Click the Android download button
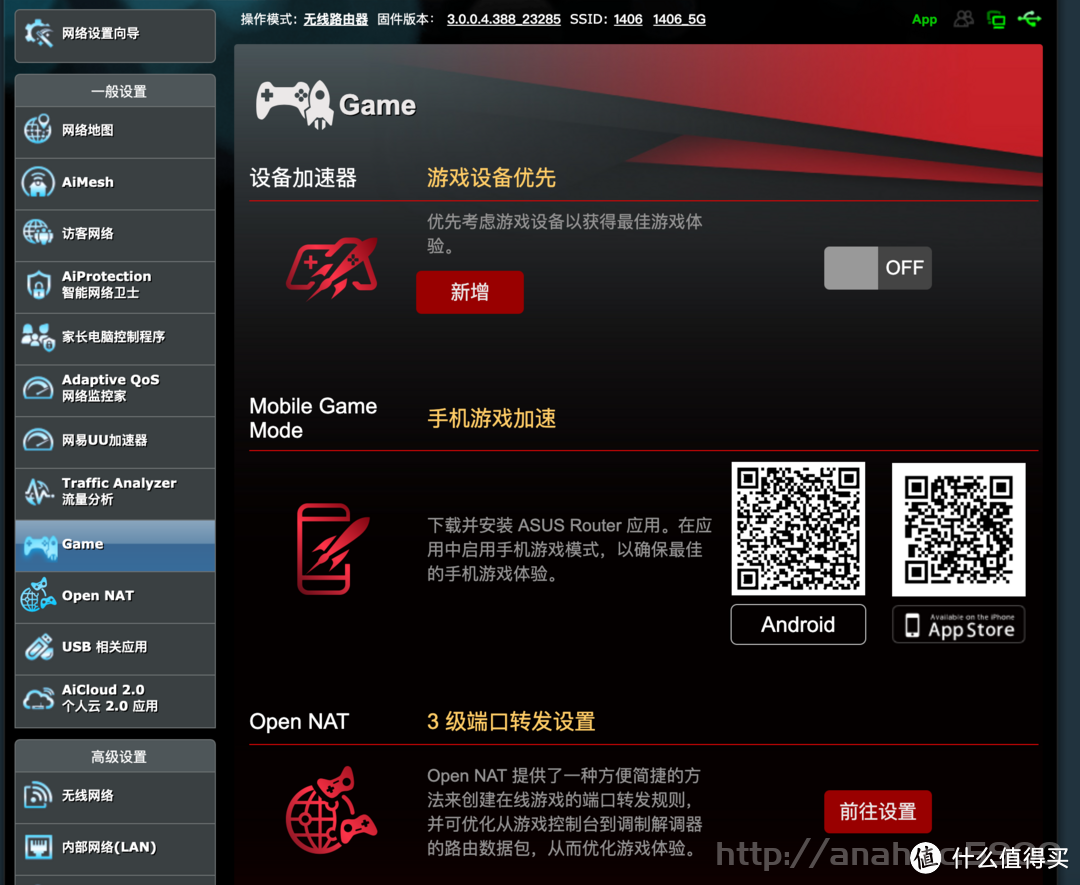Image resolution: width=1080 pixels, height=885 pixels. (x=798, y=624)
